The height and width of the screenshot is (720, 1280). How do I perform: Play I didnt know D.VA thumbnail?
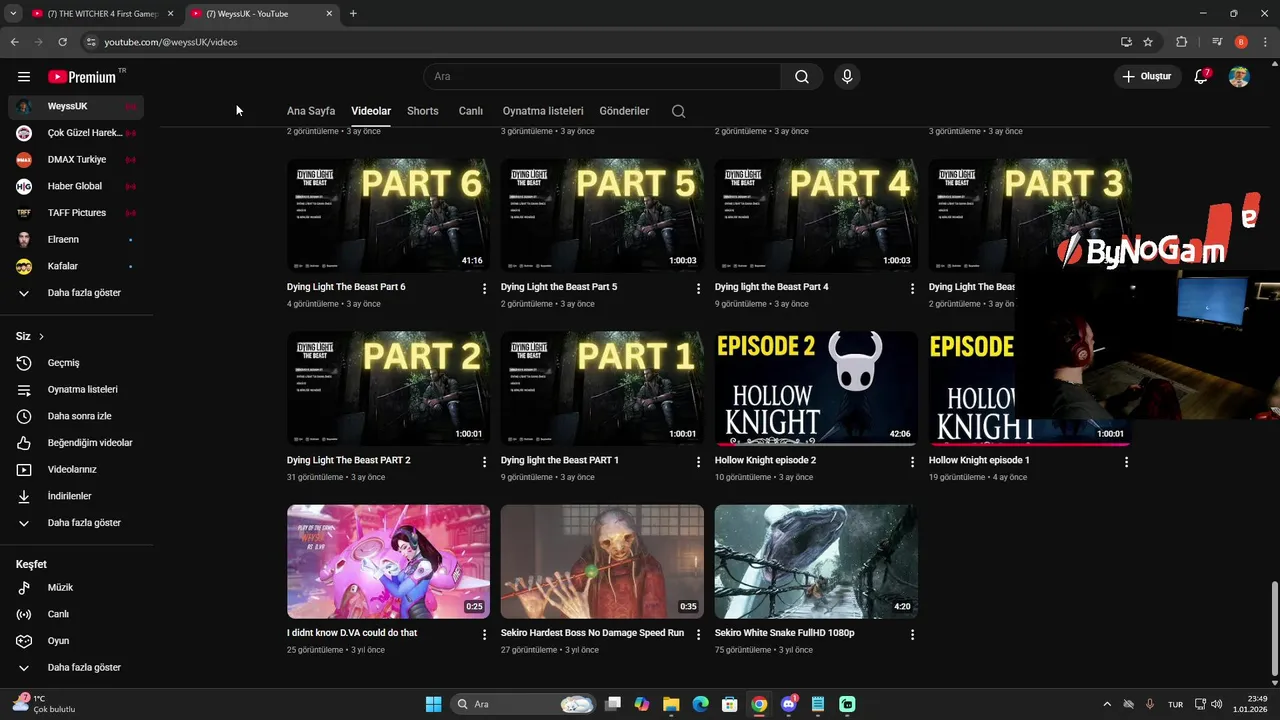388,561
